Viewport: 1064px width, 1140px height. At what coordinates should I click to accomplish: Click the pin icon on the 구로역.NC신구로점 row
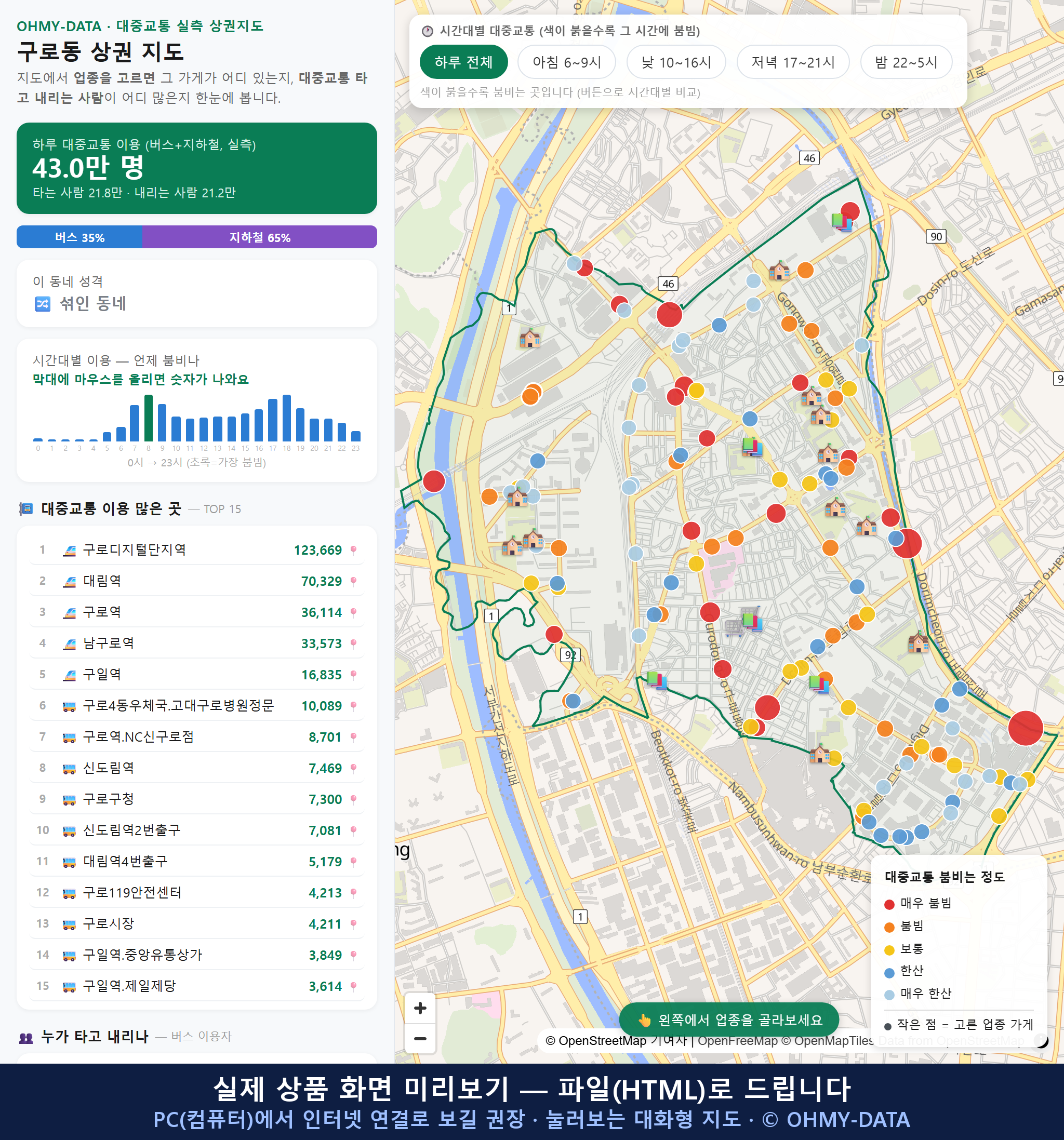(x=353, y=737)
